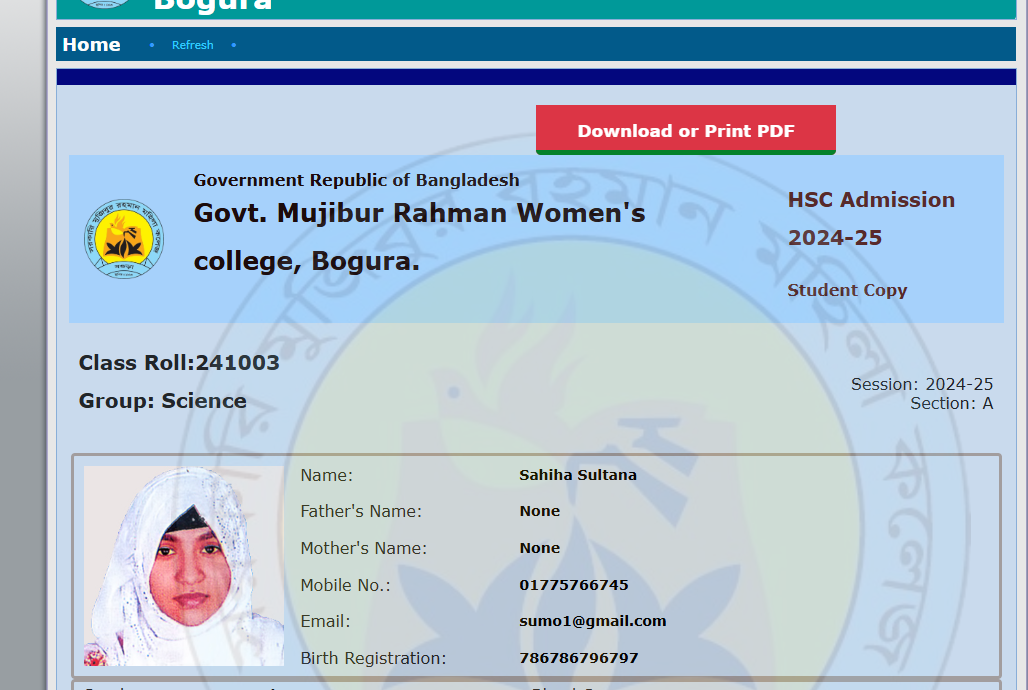The height and width of the screenshot is (690, 1028).
Task: Click the Father's Name value None
Action: 539,511
